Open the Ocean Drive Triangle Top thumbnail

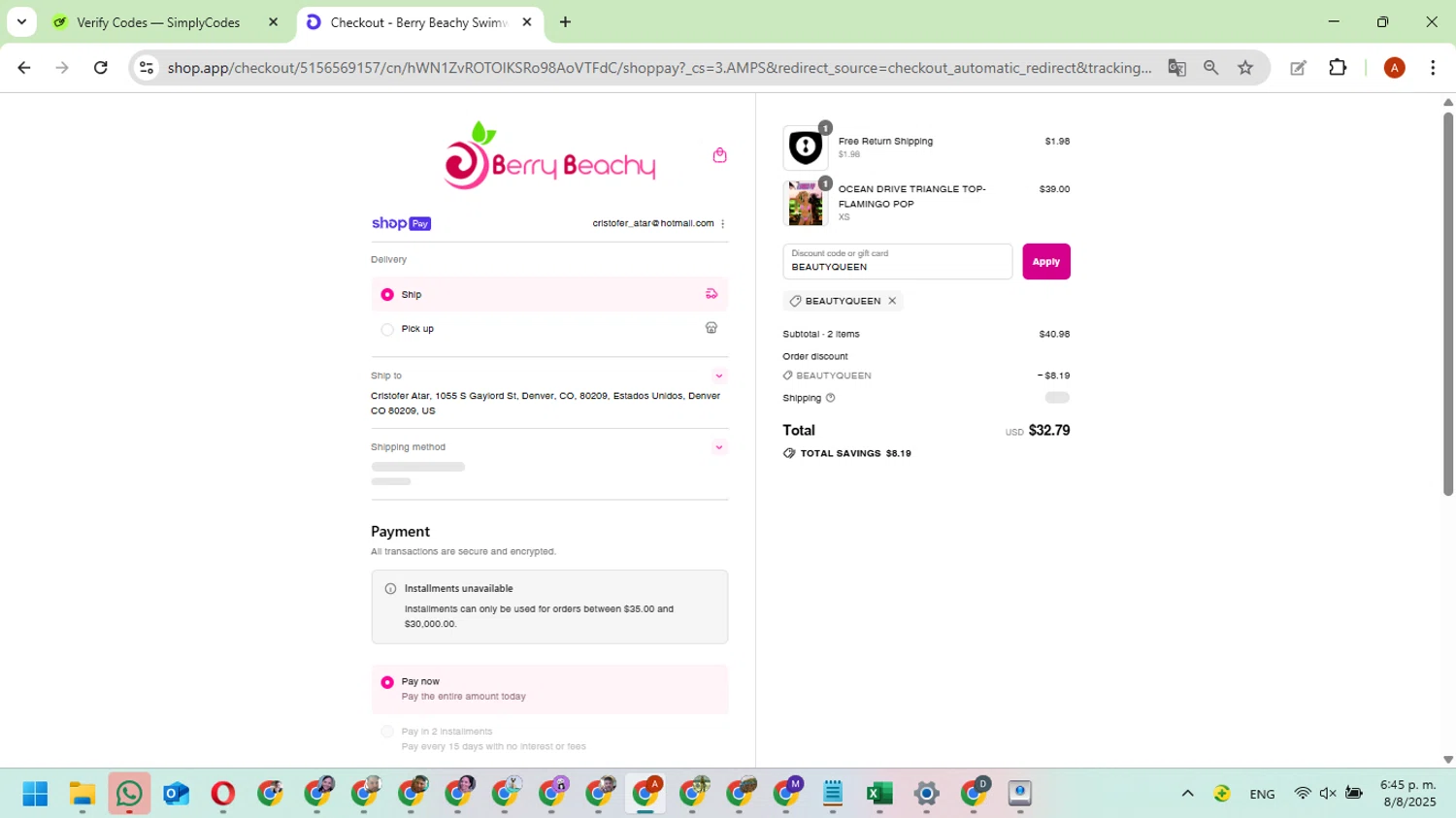pos(805,203)
